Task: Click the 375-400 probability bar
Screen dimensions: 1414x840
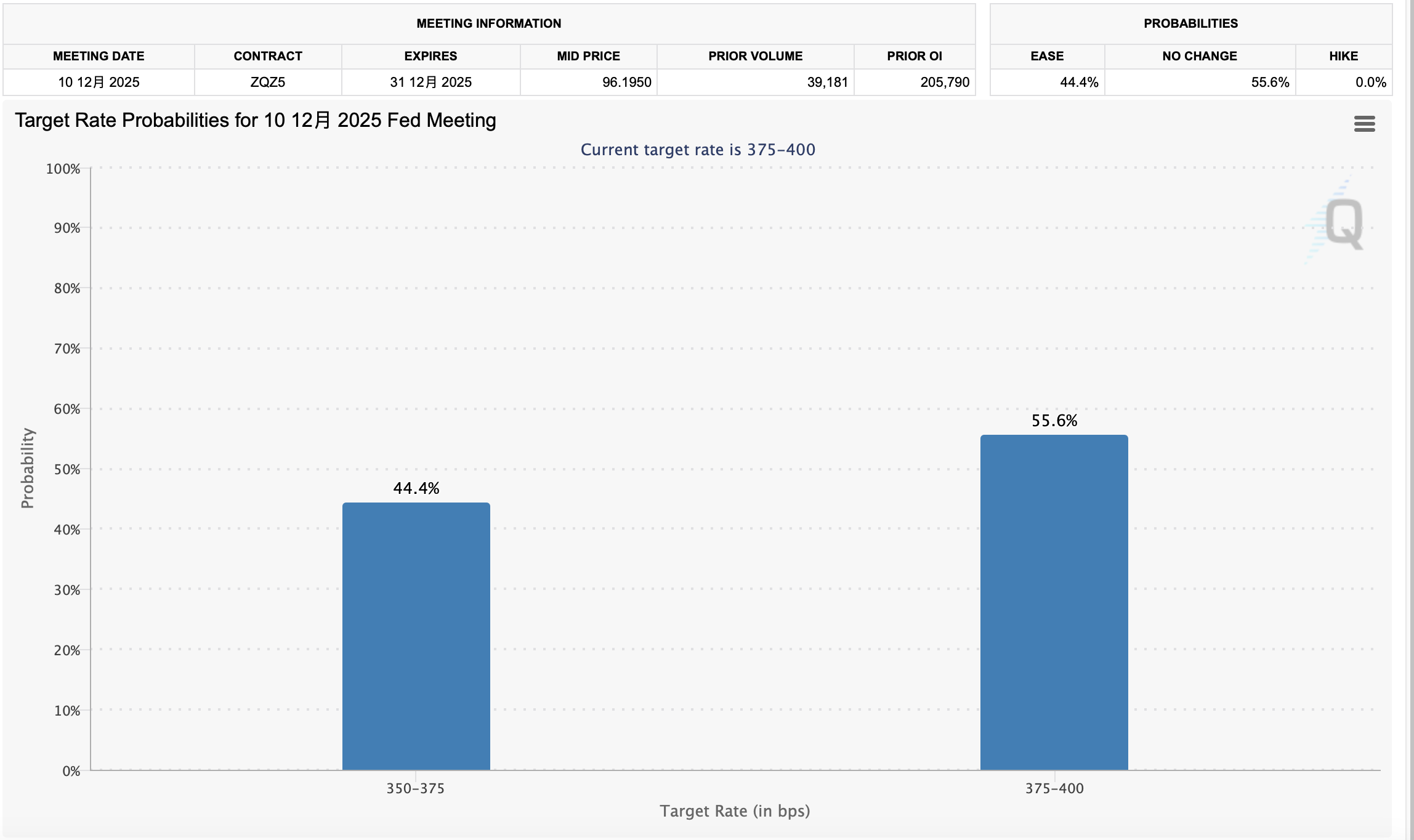Action: click(1054, 602)
